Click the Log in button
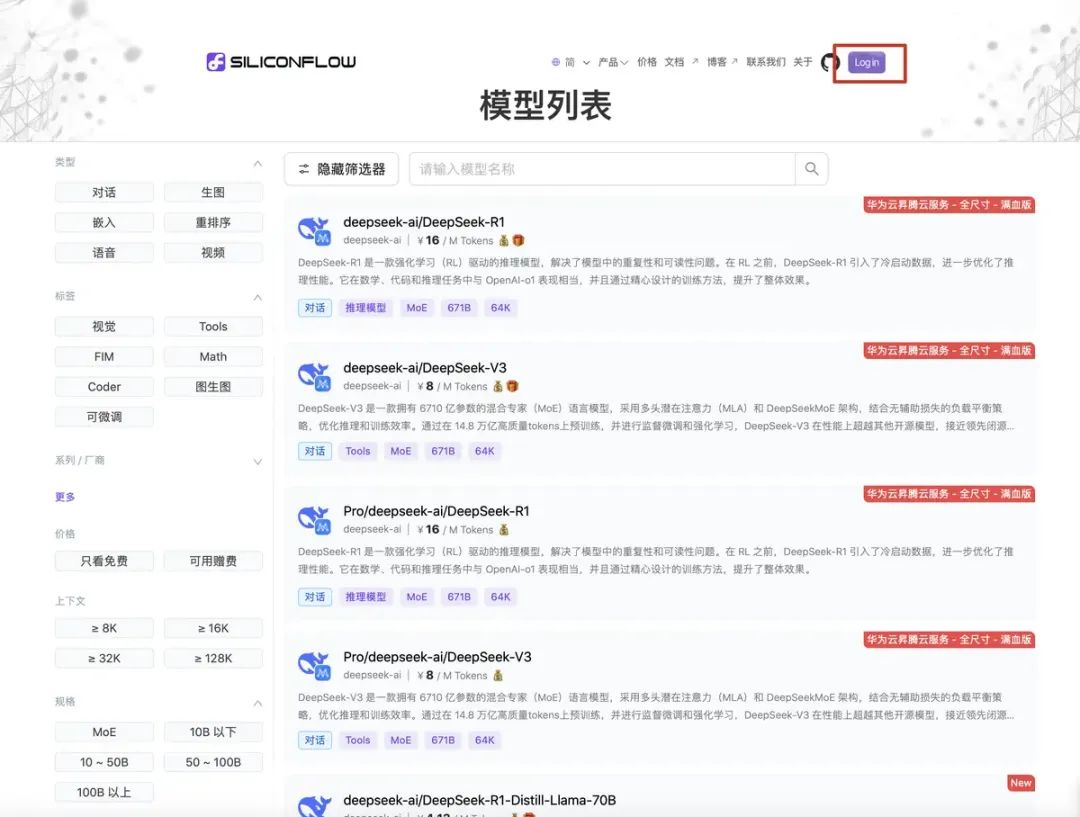 coord(866,63)
